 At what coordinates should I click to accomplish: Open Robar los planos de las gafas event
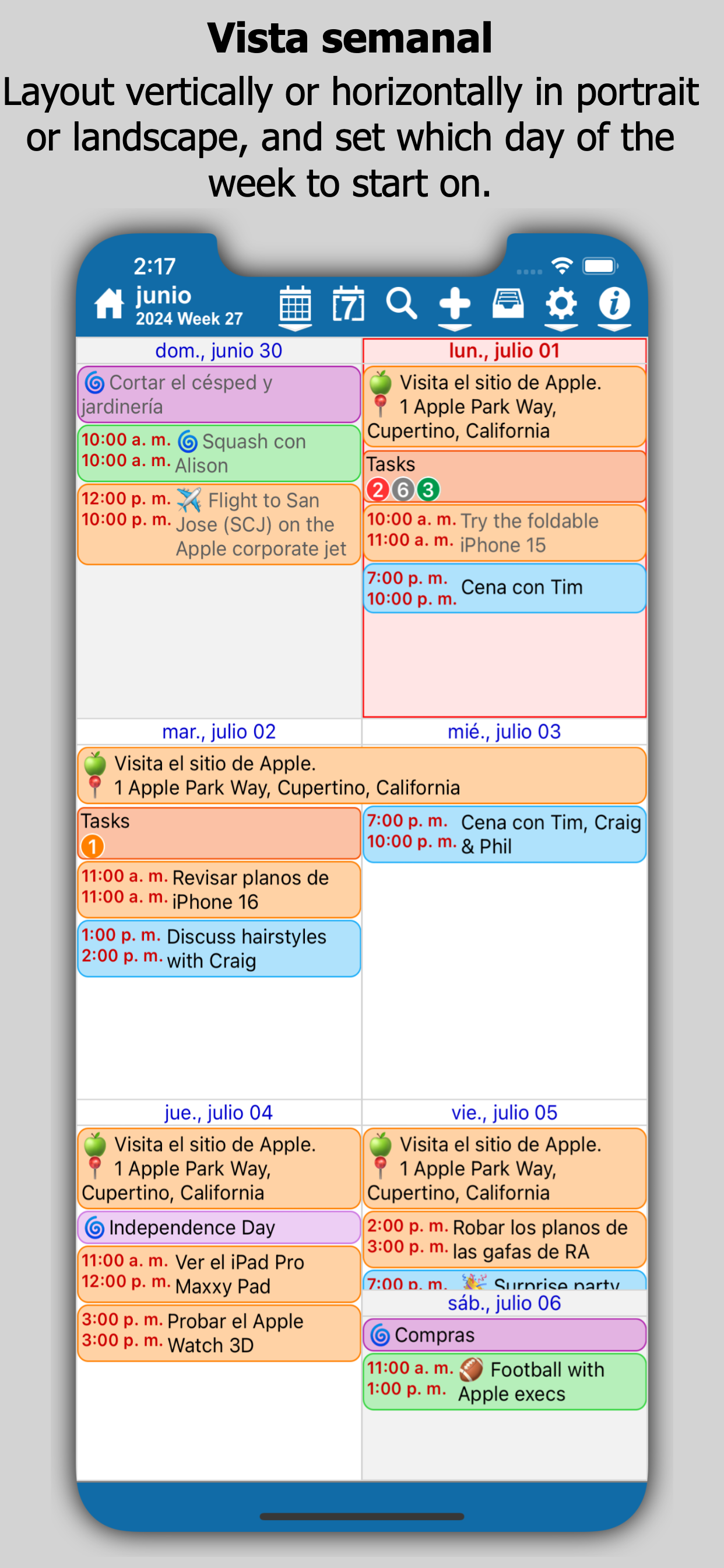[x=504, y=1240]
